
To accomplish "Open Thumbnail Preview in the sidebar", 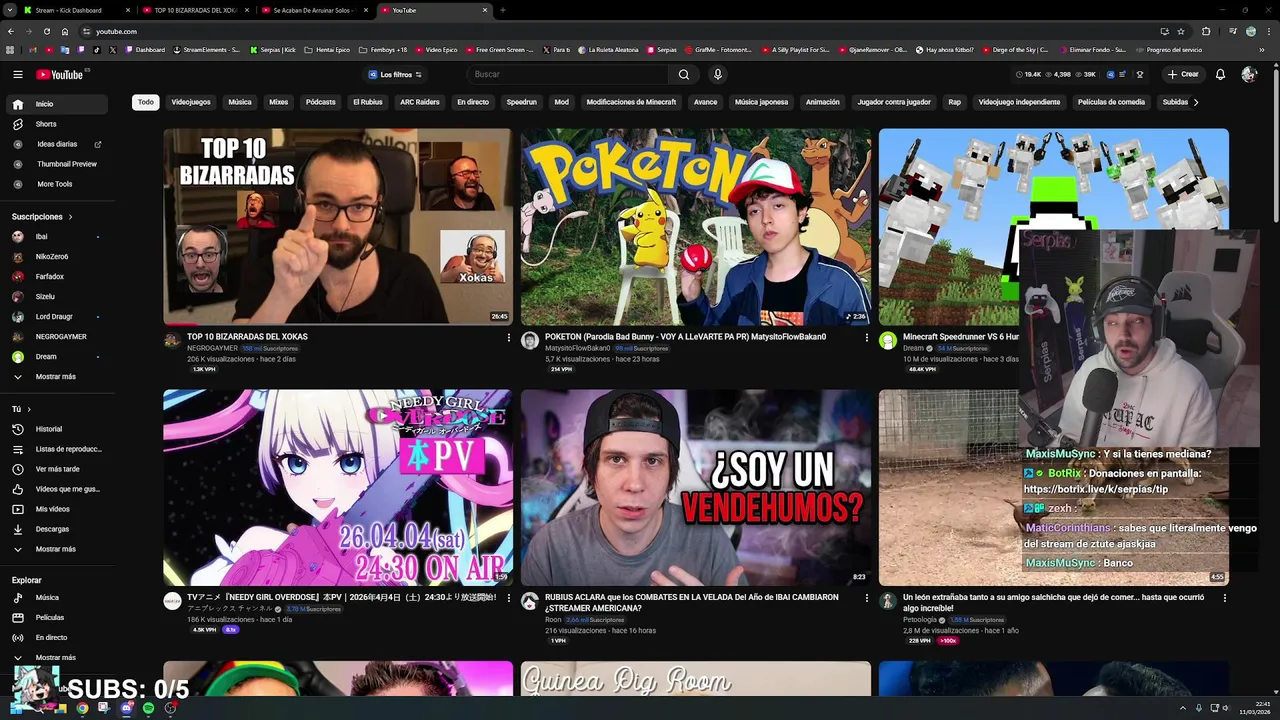I will [56, 164].
